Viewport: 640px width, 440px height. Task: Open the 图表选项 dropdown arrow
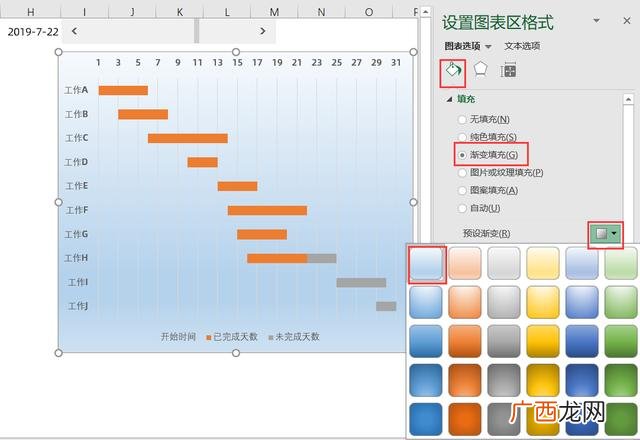point(488,47)
